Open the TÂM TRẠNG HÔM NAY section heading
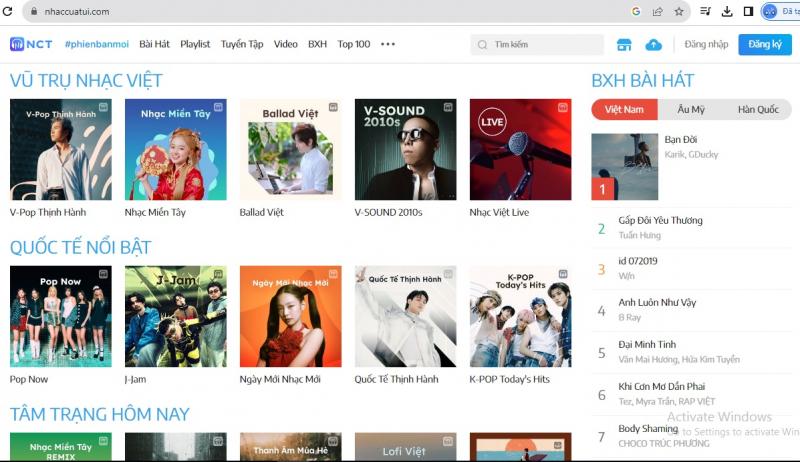Viewport: 800px width, 462px height. point(99,415)
